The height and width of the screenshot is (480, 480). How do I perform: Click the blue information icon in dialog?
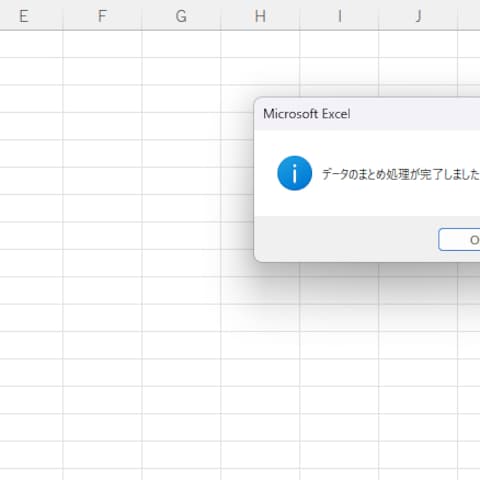[295, 173]
